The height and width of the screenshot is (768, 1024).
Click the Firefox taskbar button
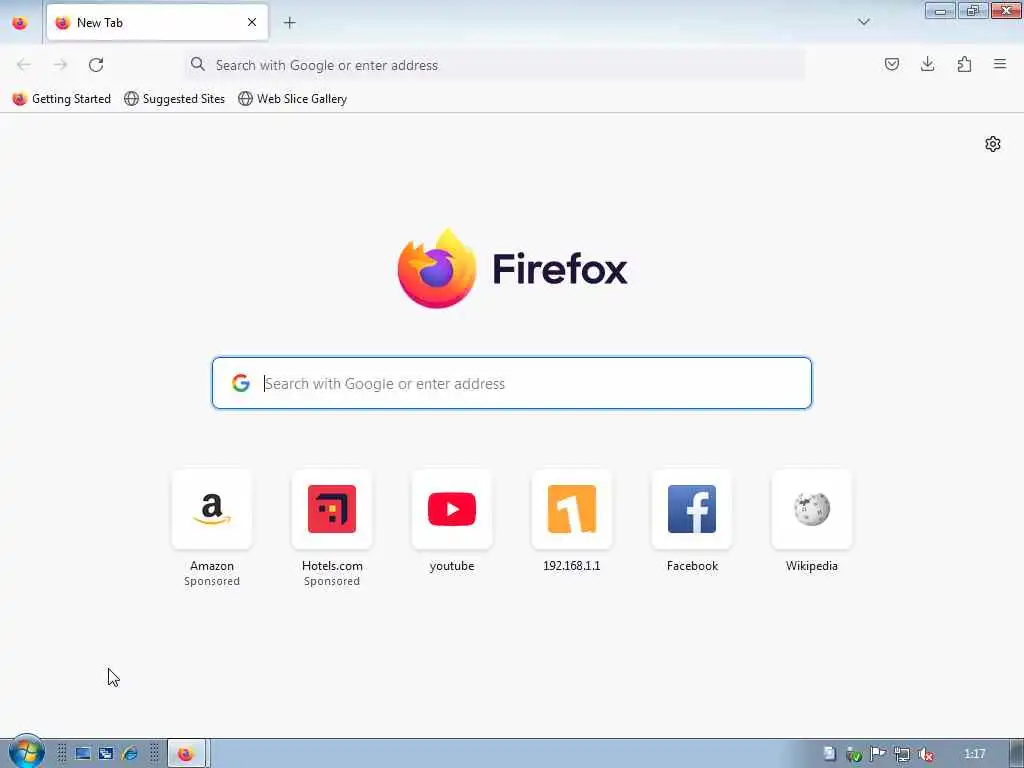(187, 754)
